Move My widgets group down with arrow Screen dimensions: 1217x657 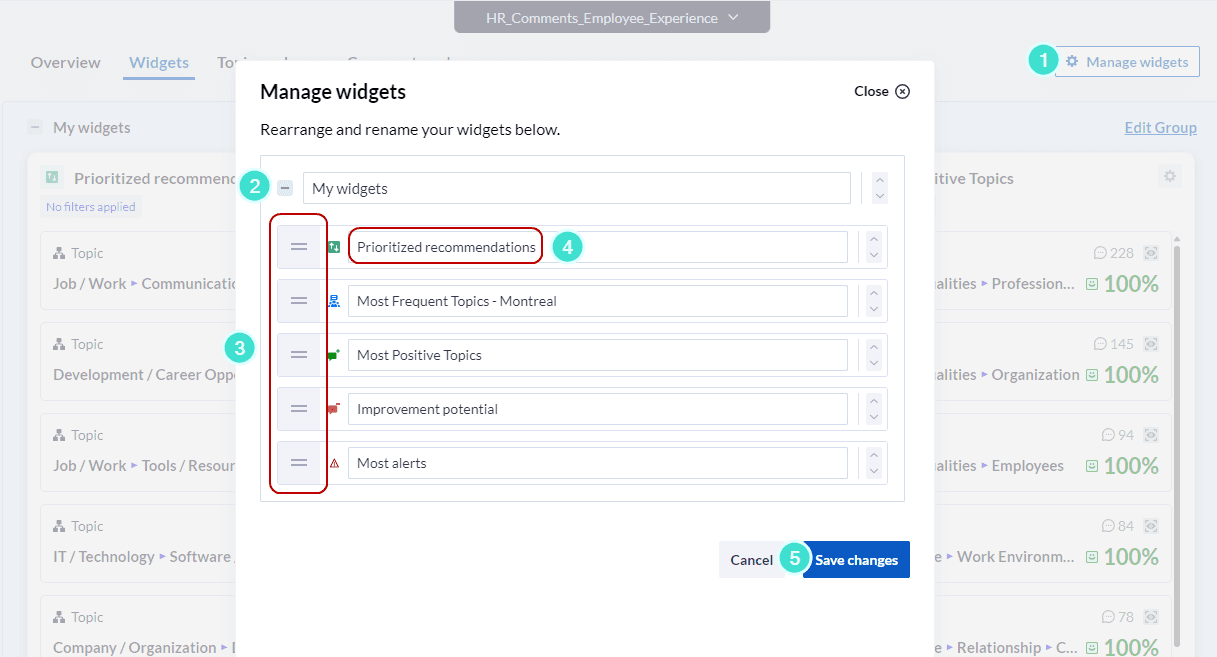879,196
